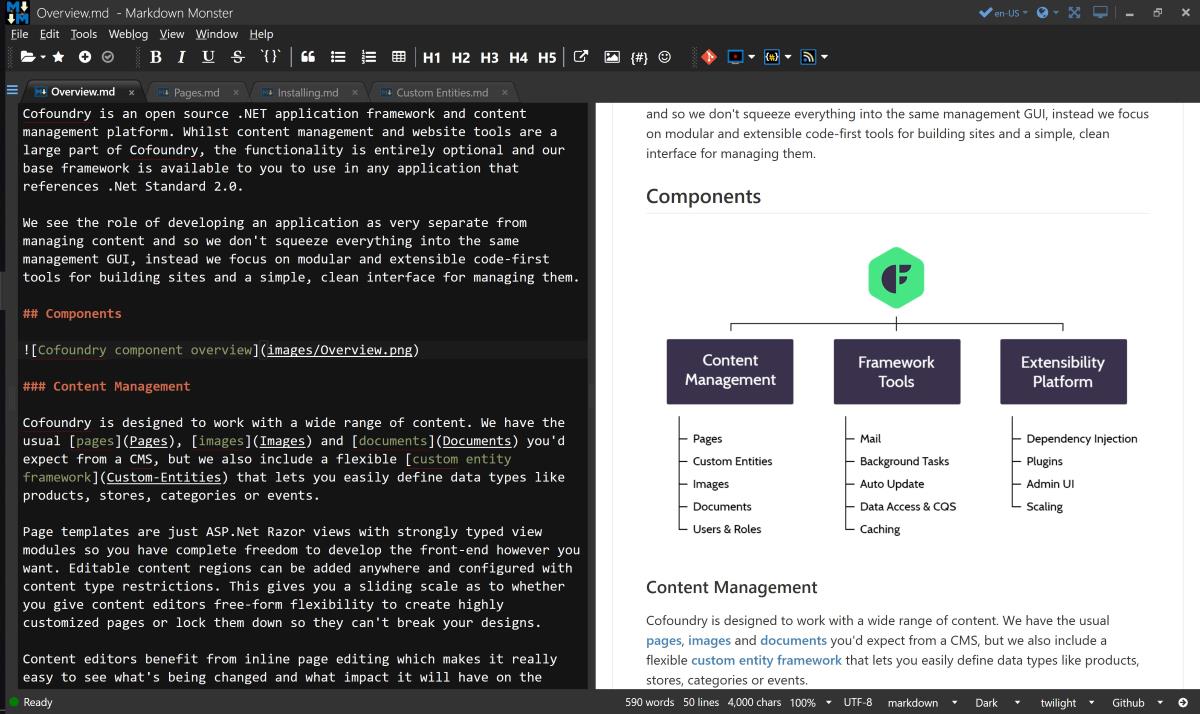Viewport: 1200px width, 714px height.
Task: Apply strikethrough formatting
Action: [237, 57]
